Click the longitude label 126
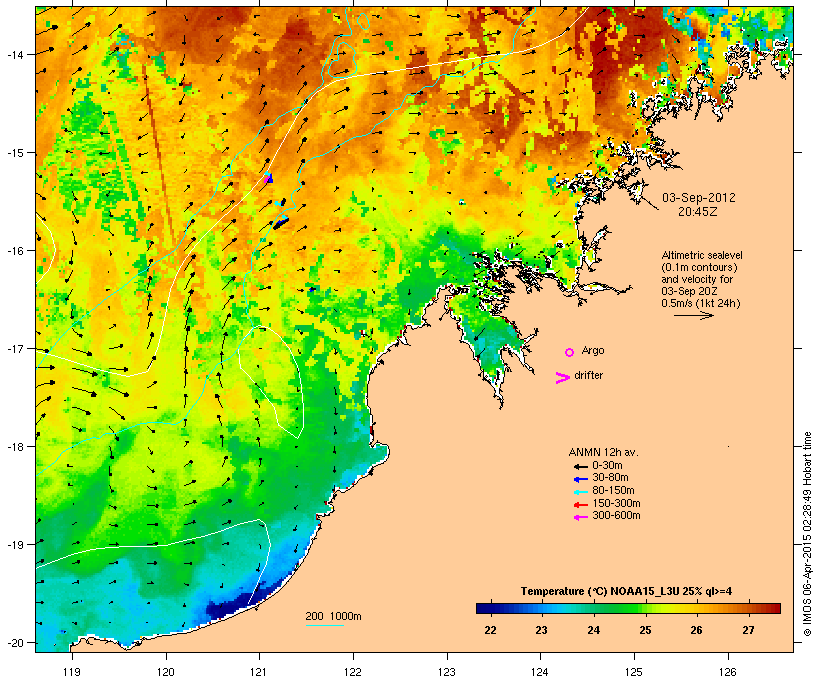Viewport: 820px width, 680px height. [728, 672]
